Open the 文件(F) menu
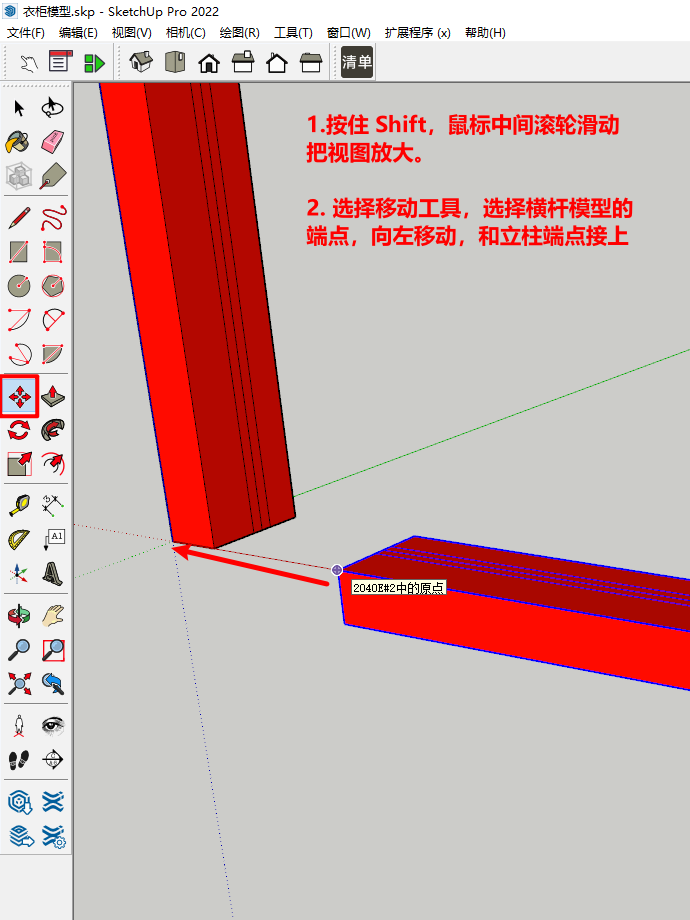This screenshot has height=920, width=690. [26, 32]
